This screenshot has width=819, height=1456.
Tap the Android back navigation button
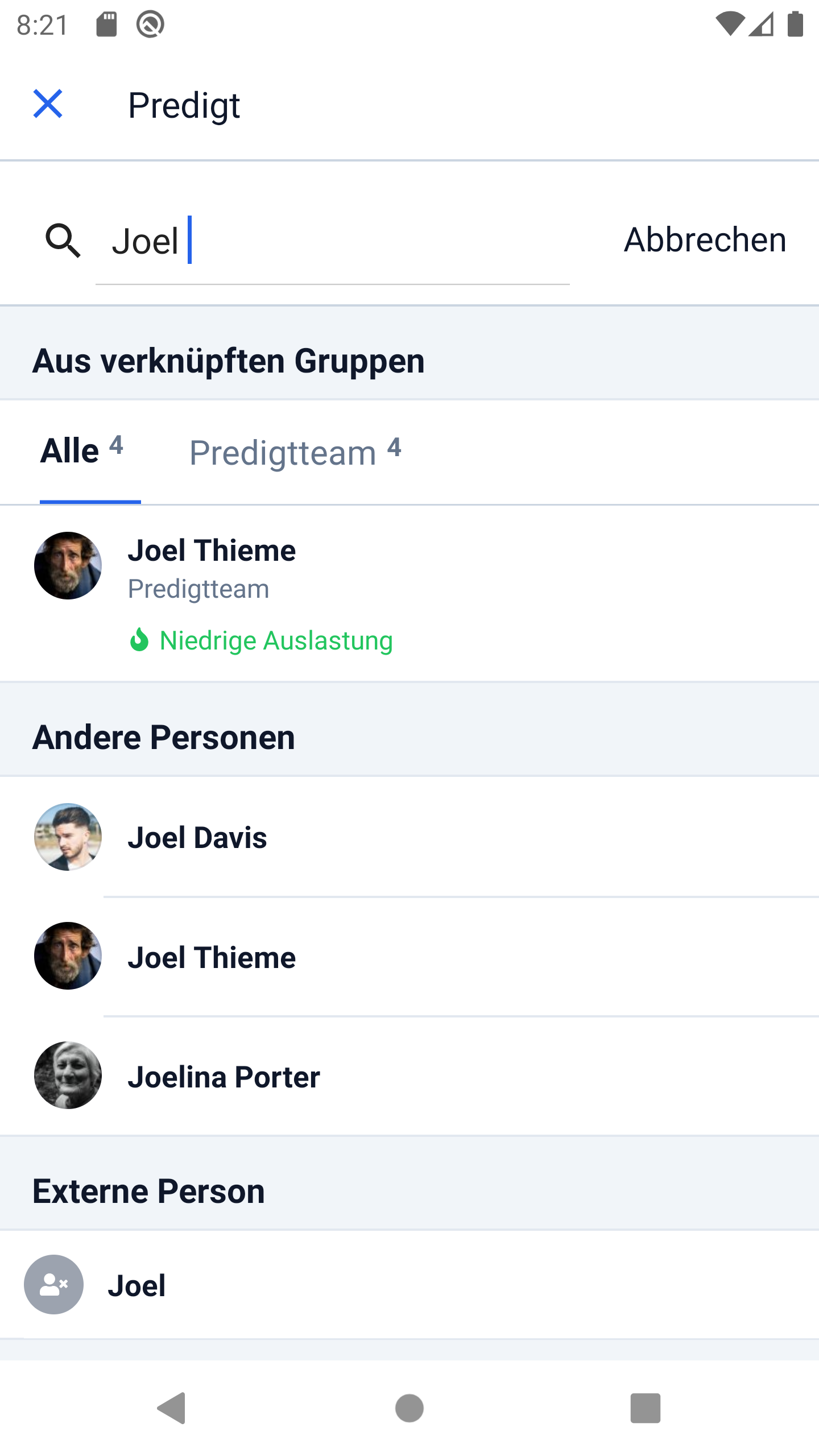(x=172, y=1408)
